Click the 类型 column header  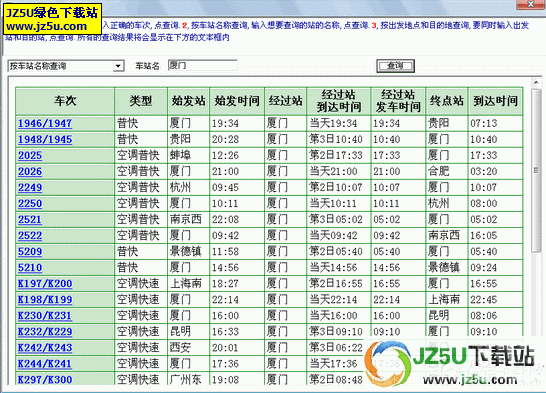pyautogui.click(x=141, y=101)
